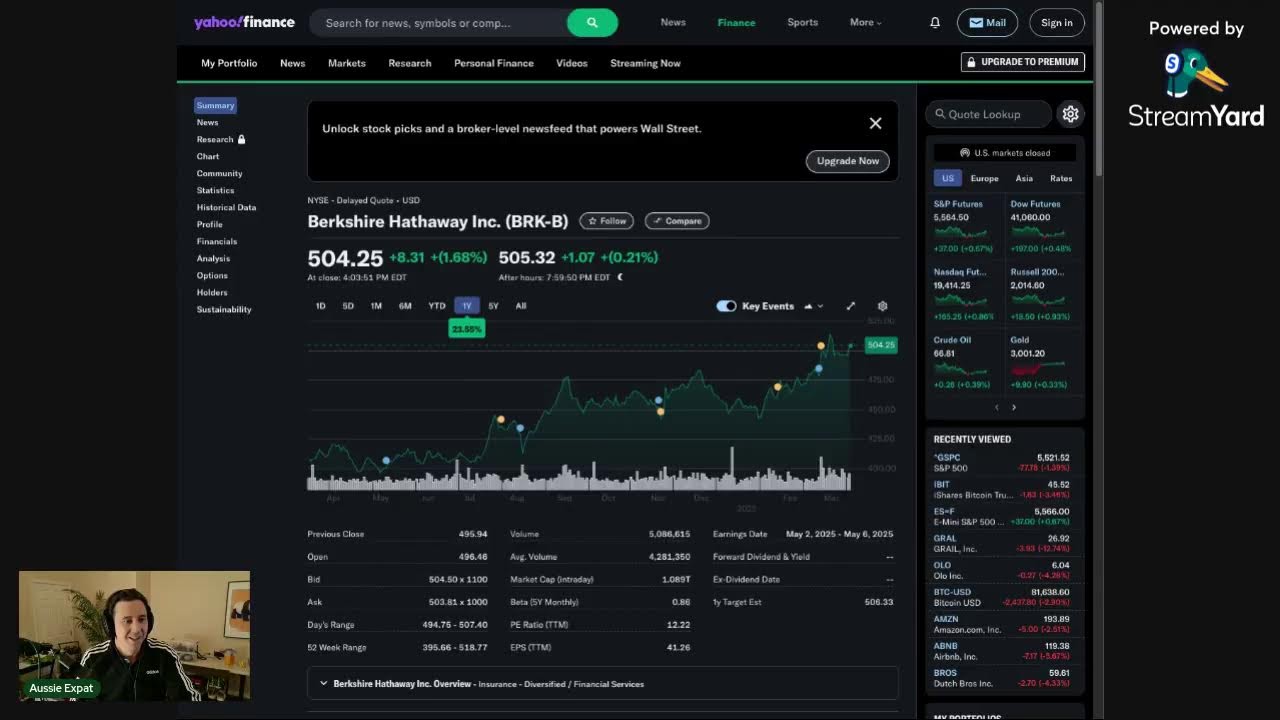
Task: Click the Upgrade Now button
Action: click(847, 161)
